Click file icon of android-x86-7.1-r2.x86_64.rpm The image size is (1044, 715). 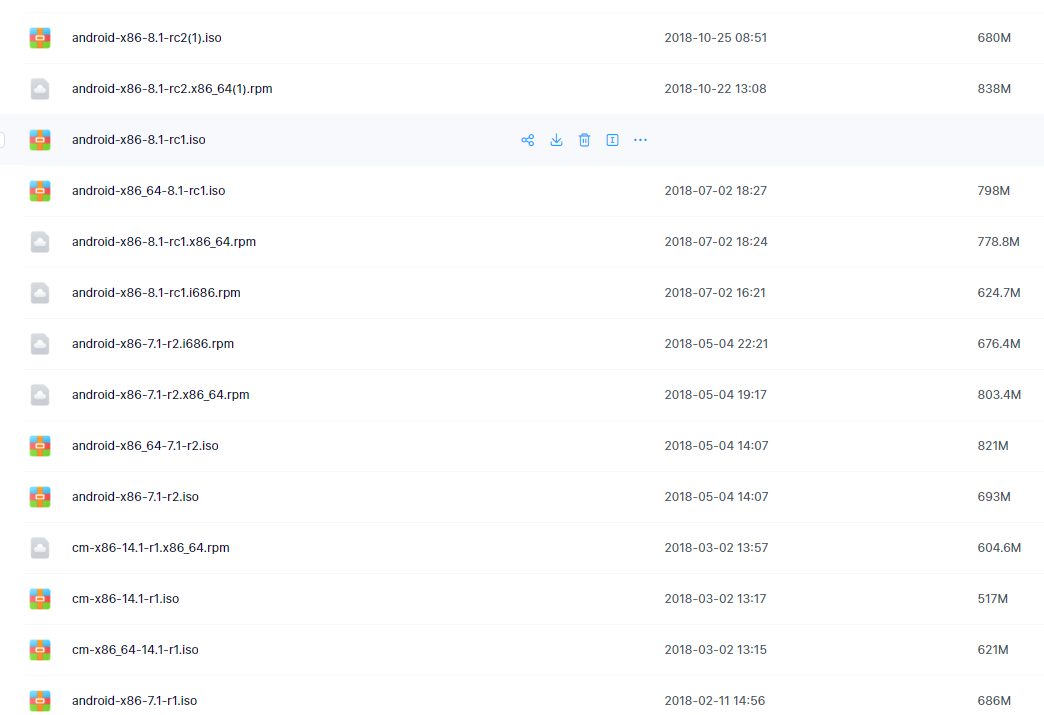click(40, 395)
